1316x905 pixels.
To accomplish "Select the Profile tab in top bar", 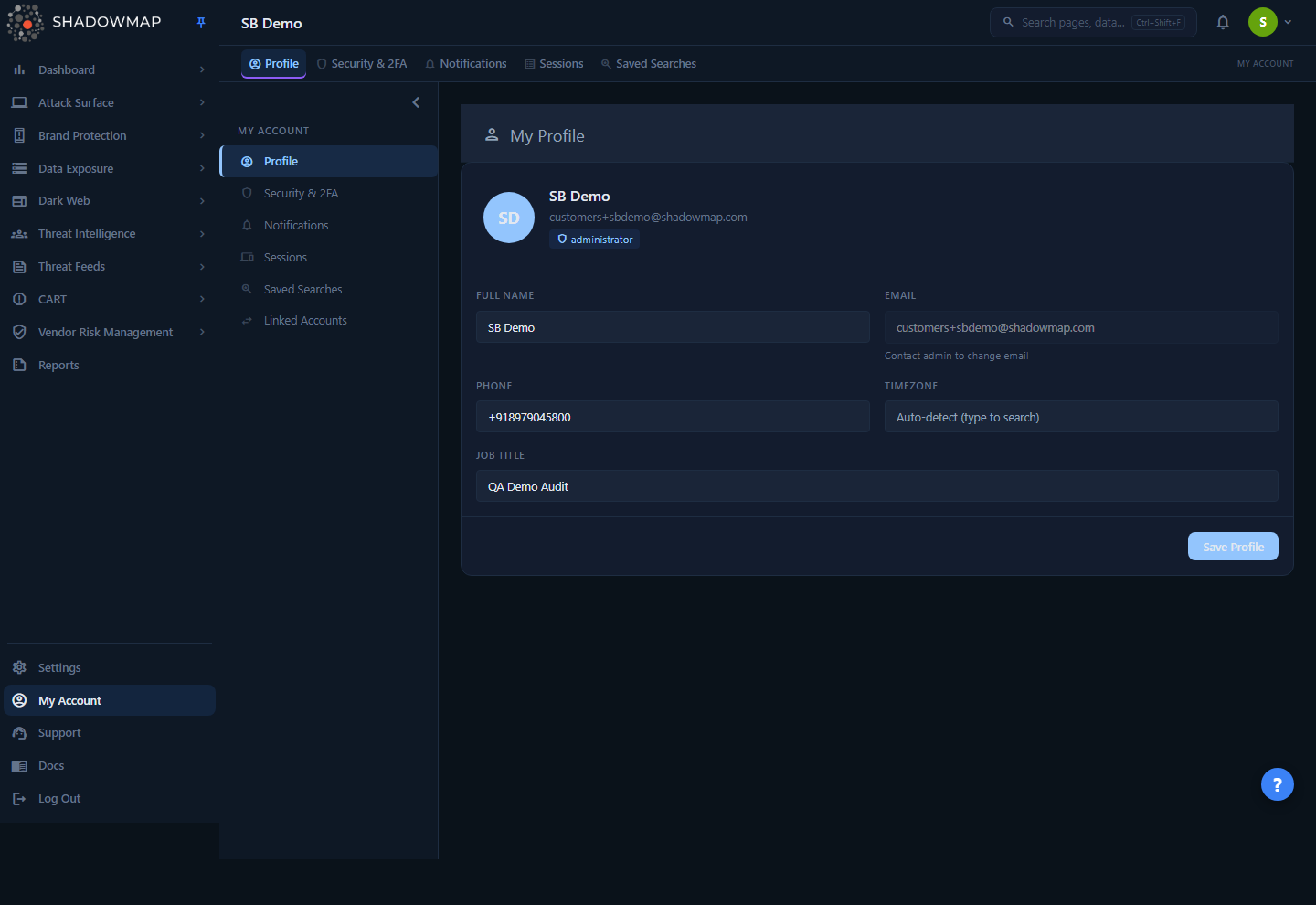I will tap(274, 64).
